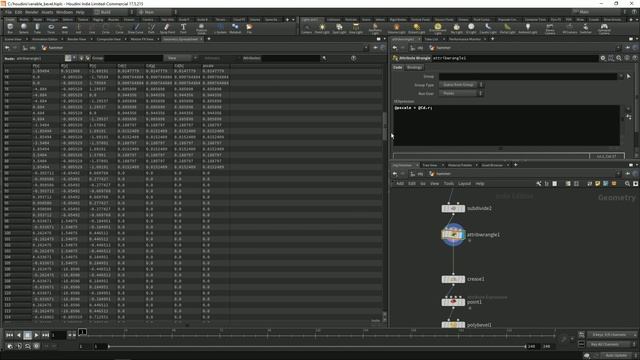Toggle display flag on crease1 node
Screen dimensions: 640x360
click(462, 279)
